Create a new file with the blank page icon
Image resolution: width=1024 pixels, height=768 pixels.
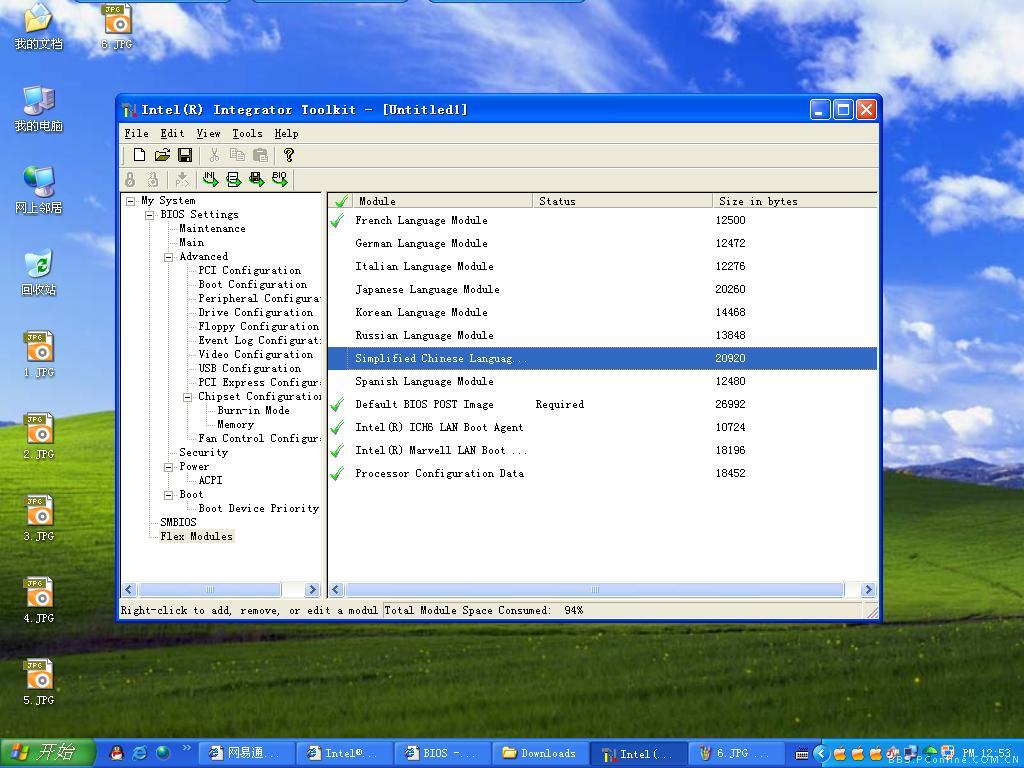click(x=139, y=155)
